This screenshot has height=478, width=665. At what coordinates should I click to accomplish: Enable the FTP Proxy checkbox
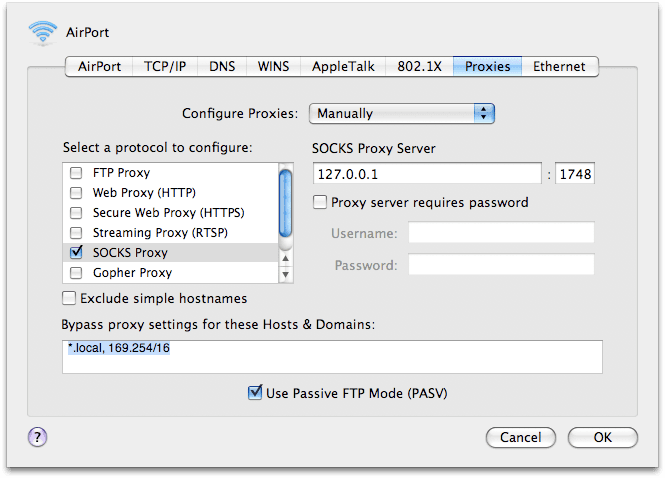coord(76,173)
